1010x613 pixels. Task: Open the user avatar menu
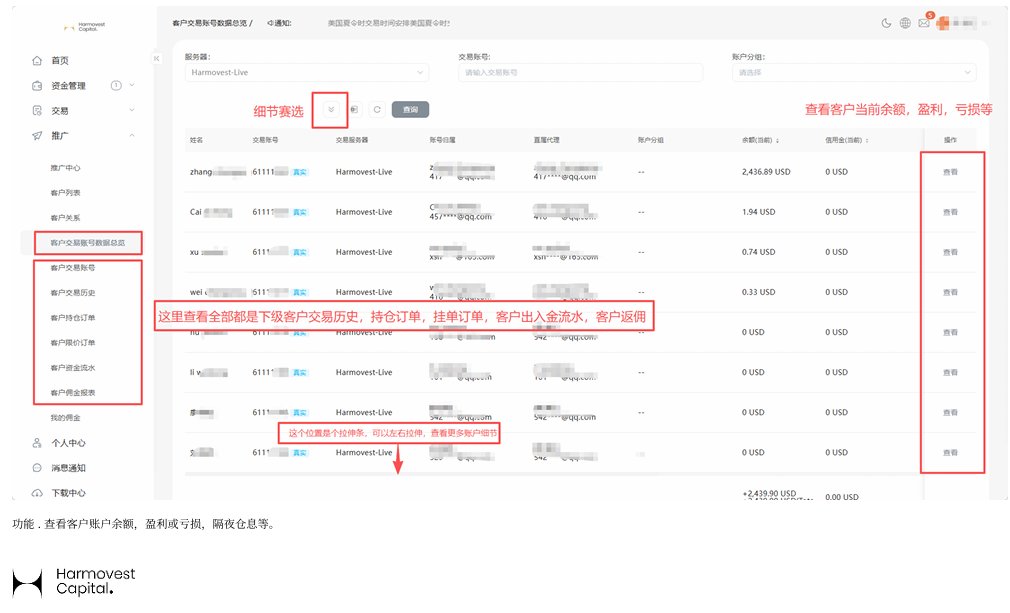pyautogui.click(x=943, y=23)
